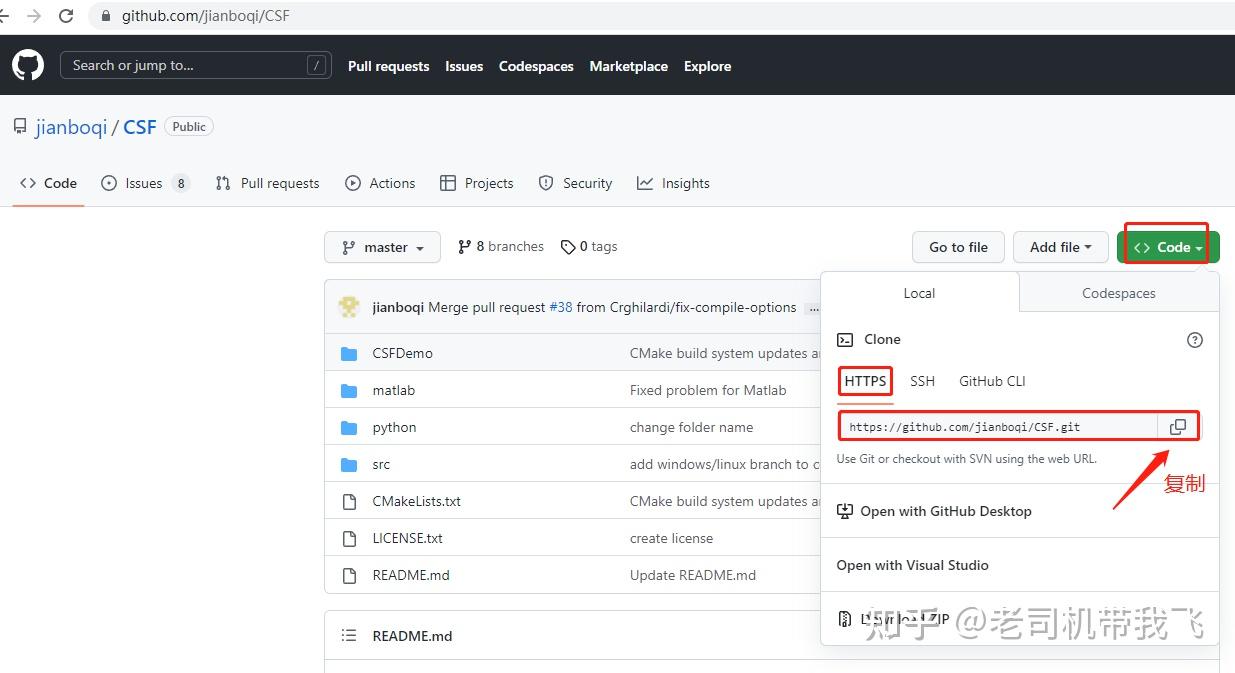This screenshot has width=1235, height=673.
Task: Open the Issues repository tab
Action: pyautogui.click(x=145, y=183)
